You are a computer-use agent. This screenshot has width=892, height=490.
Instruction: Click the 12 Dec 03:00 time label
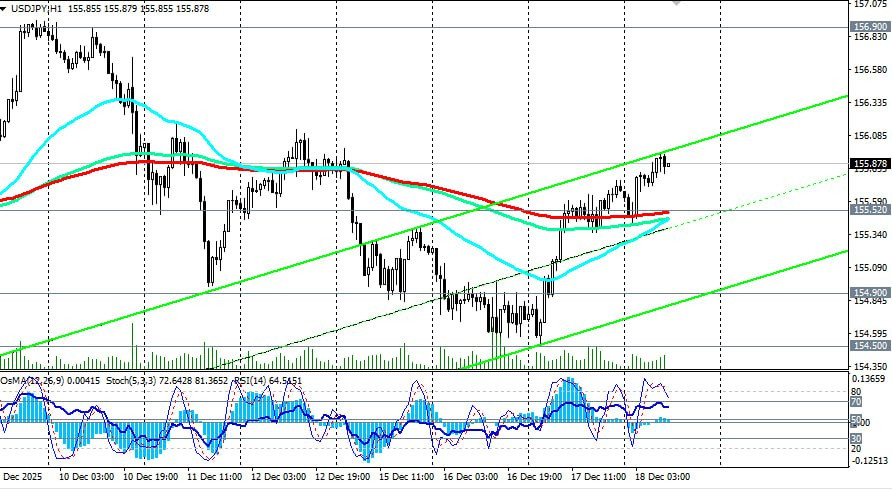click(x=279, y=476)
